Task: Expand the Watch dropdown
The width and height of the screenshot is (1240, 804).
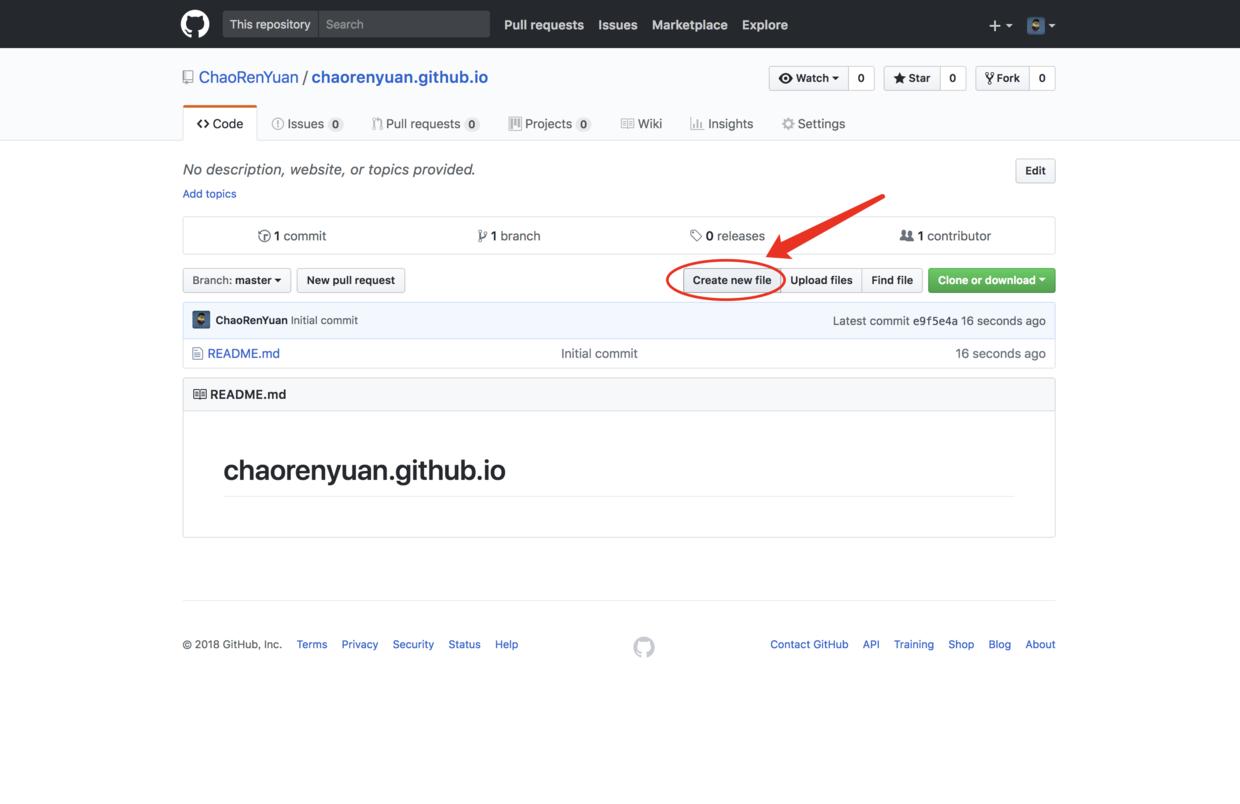Action: point(808,78)
